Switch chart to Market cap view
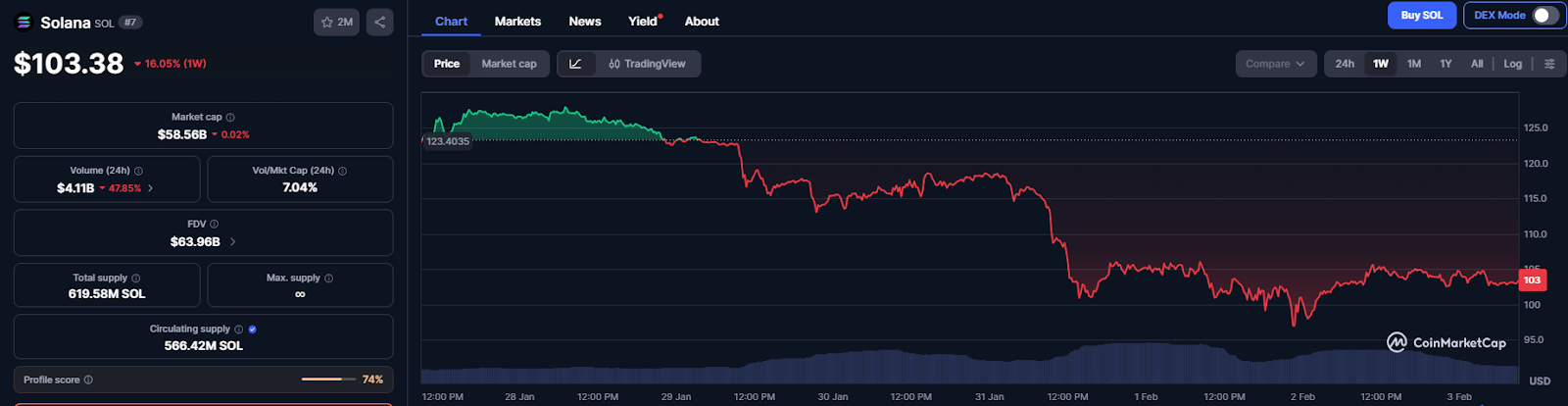The width and height of the screenshot is (1568, 406). click(509, 64)
